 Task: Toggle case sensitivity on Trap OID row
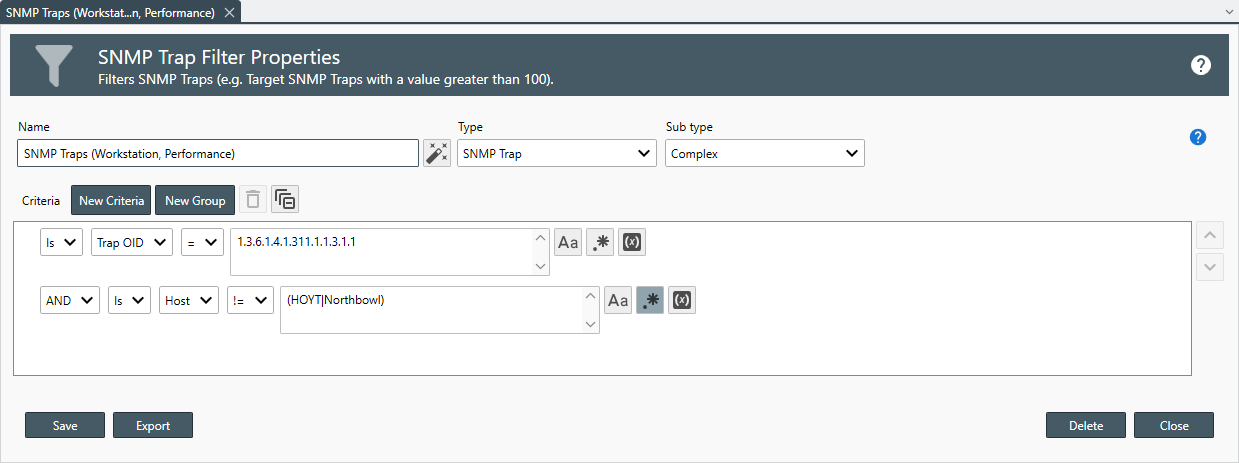tap(568, 242)
